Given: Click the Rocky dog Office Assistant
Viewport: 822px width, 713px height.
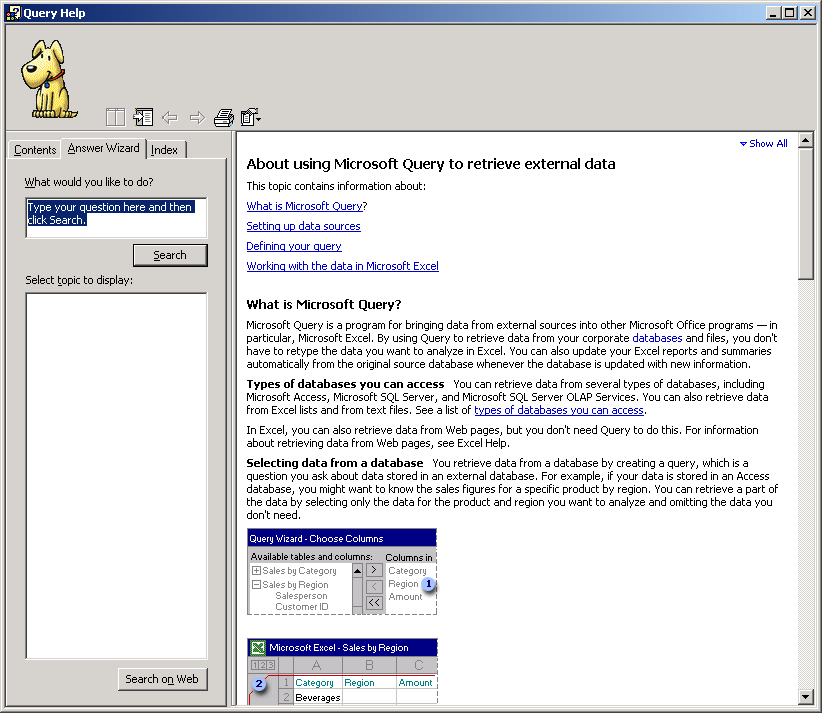Looking at the screenshot, I should 48,79.
